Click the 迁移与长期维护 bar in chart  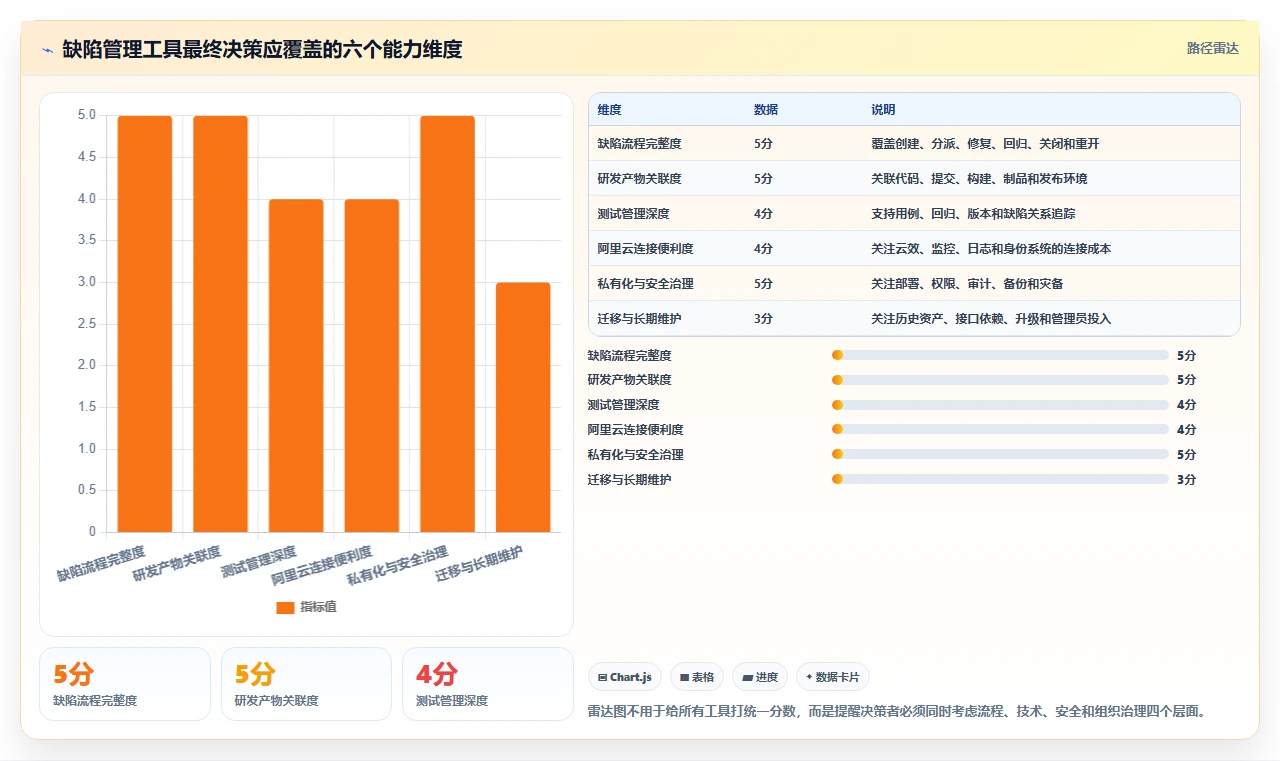pos(523,407)
